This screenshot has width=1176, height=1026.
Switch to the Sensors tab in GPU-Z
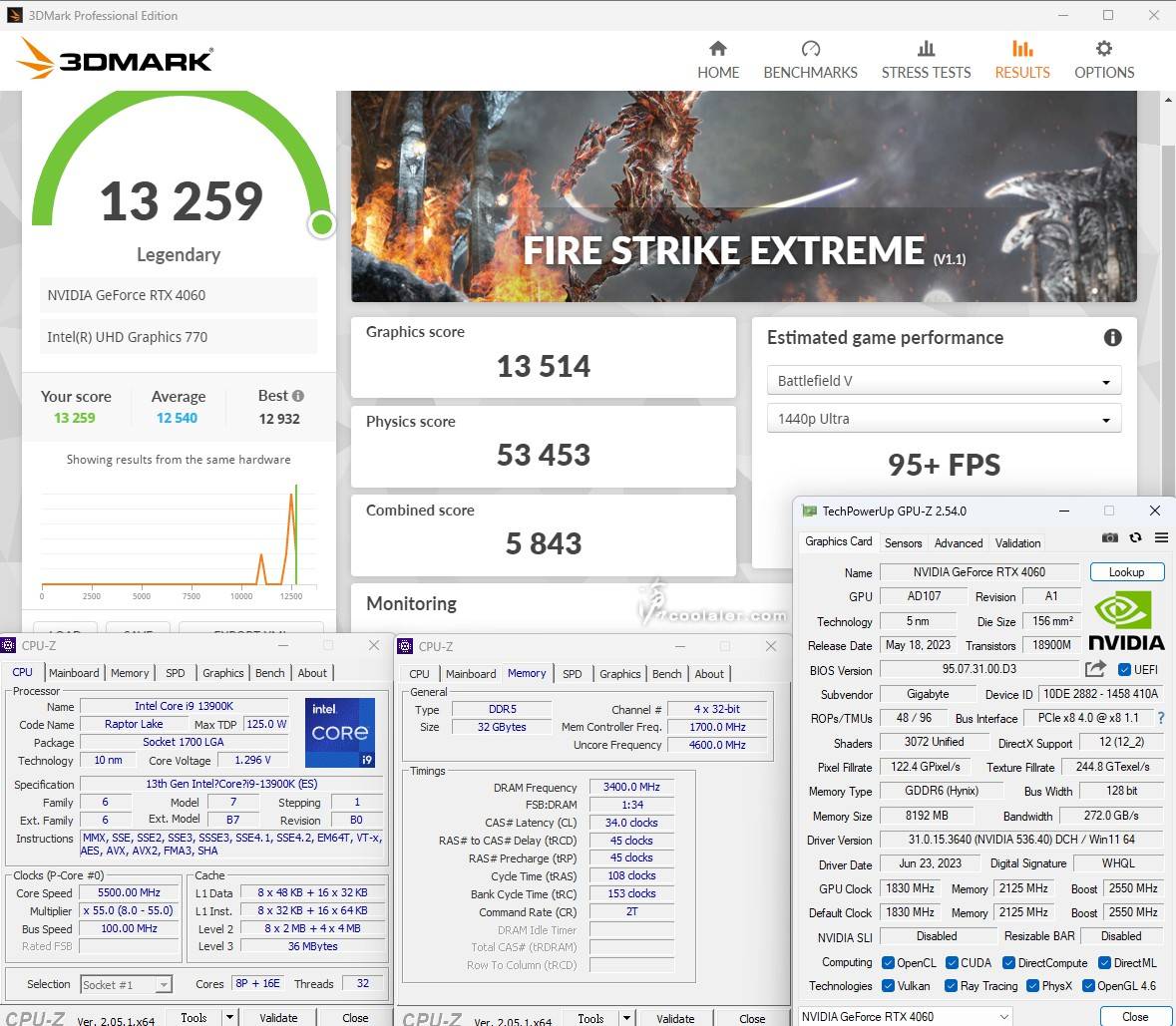(903, 543)
